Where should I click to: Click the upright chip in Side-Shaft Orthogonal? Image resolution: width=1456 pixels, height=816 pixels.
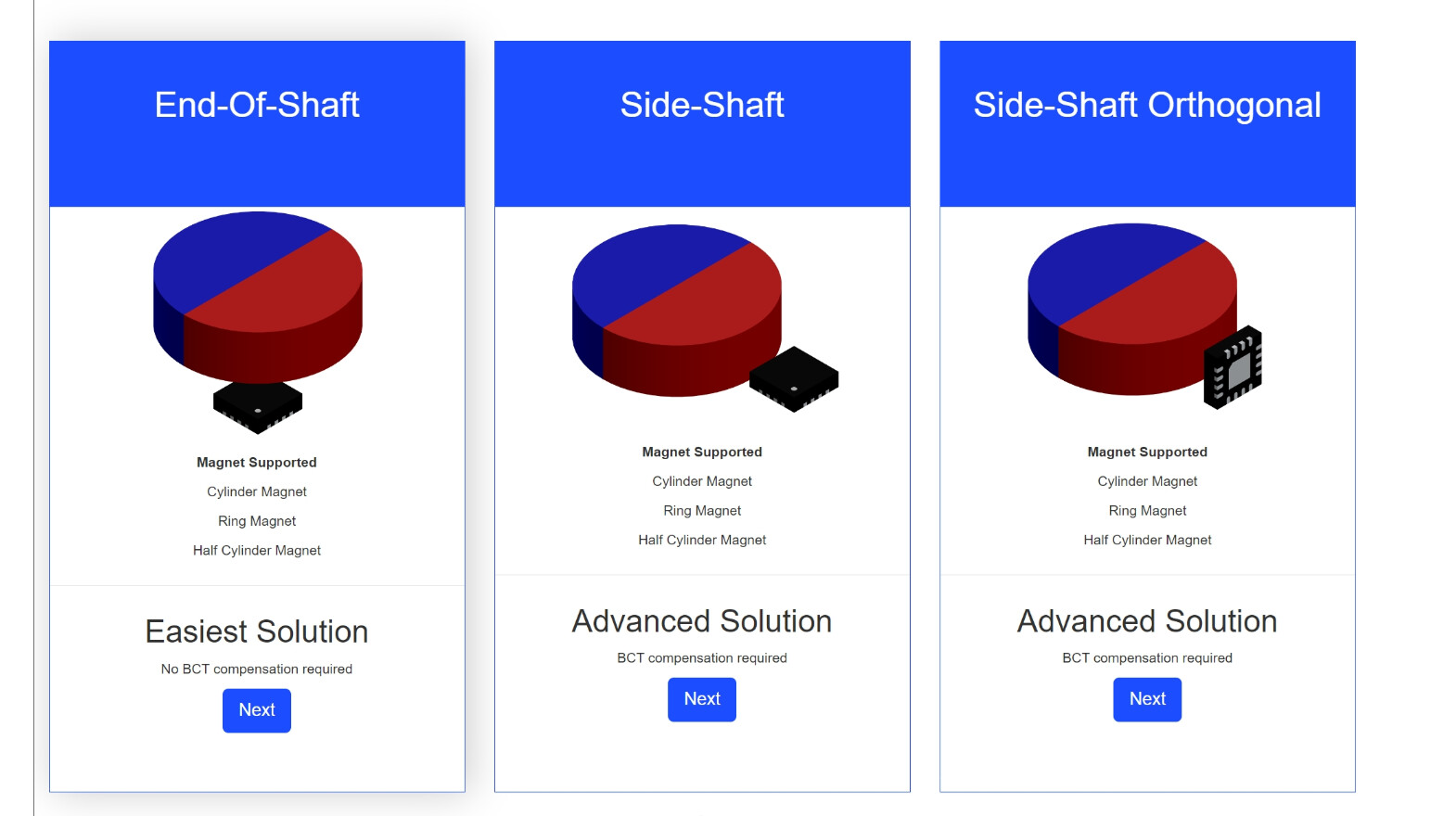point(1233,368)
